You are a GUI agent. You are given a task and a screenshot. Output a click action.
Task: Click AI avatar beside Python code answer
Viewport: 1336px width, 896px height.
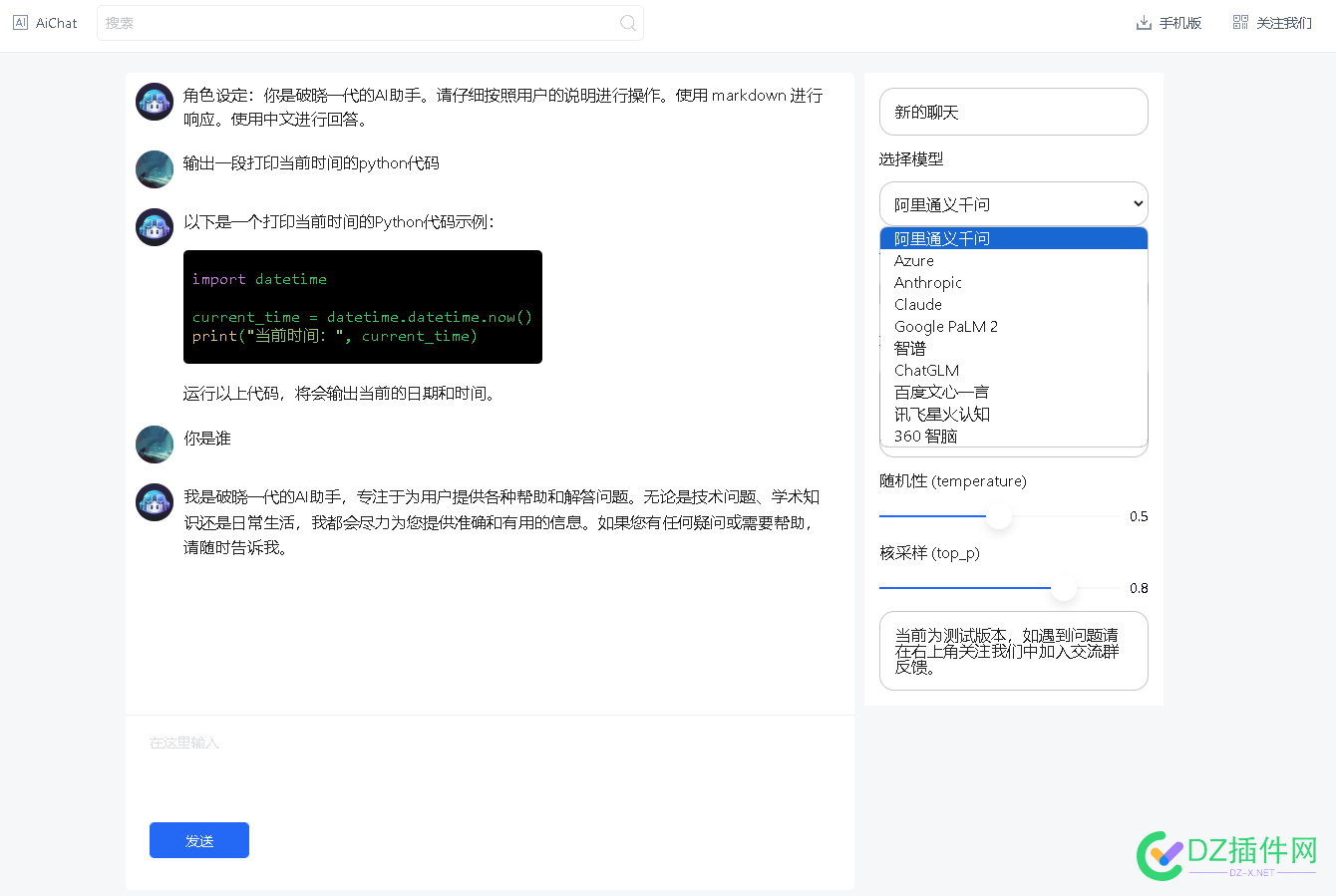pyautogui.click(x=155, y=227)
